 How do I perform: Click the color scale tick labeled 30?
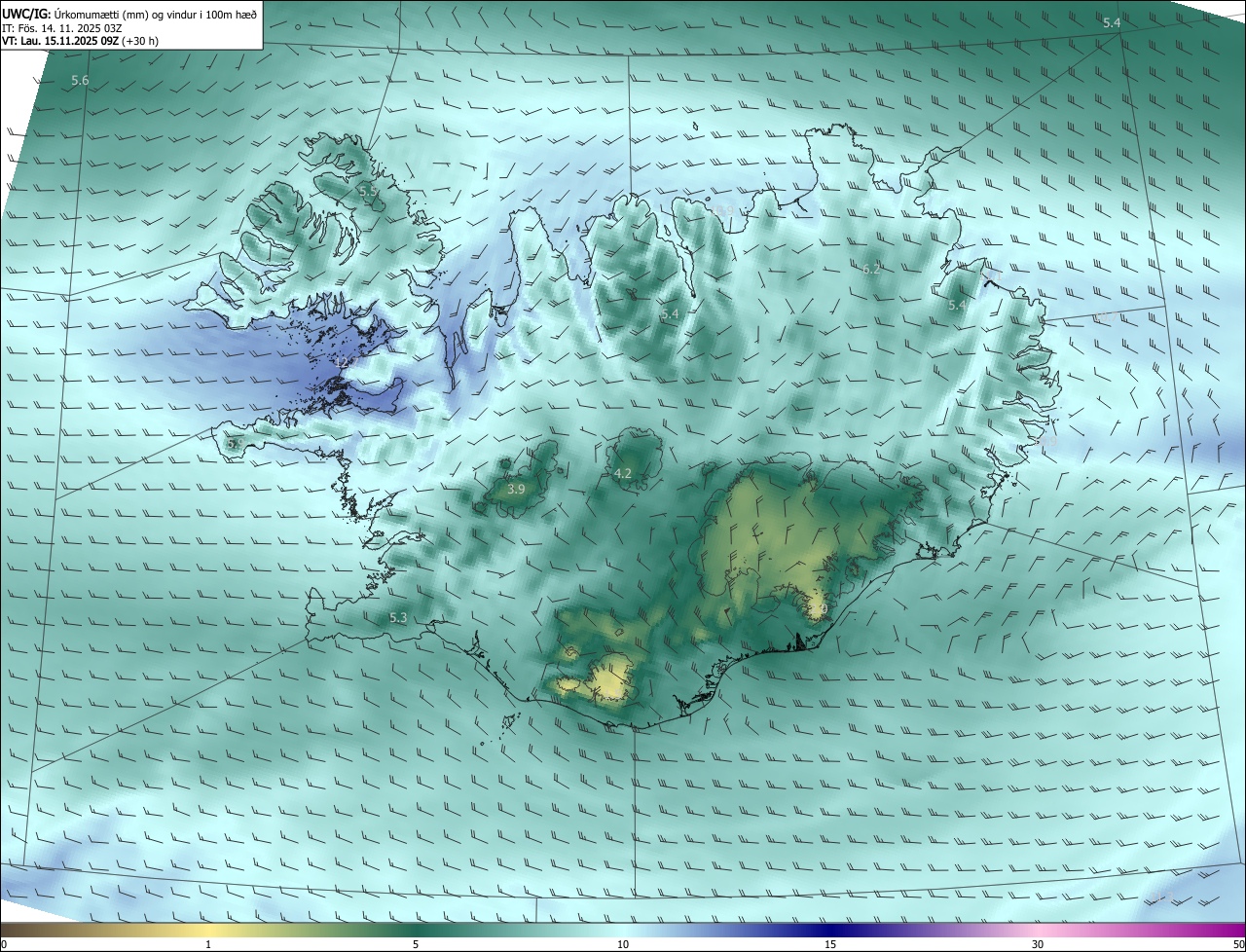(x=1038, y=944)
